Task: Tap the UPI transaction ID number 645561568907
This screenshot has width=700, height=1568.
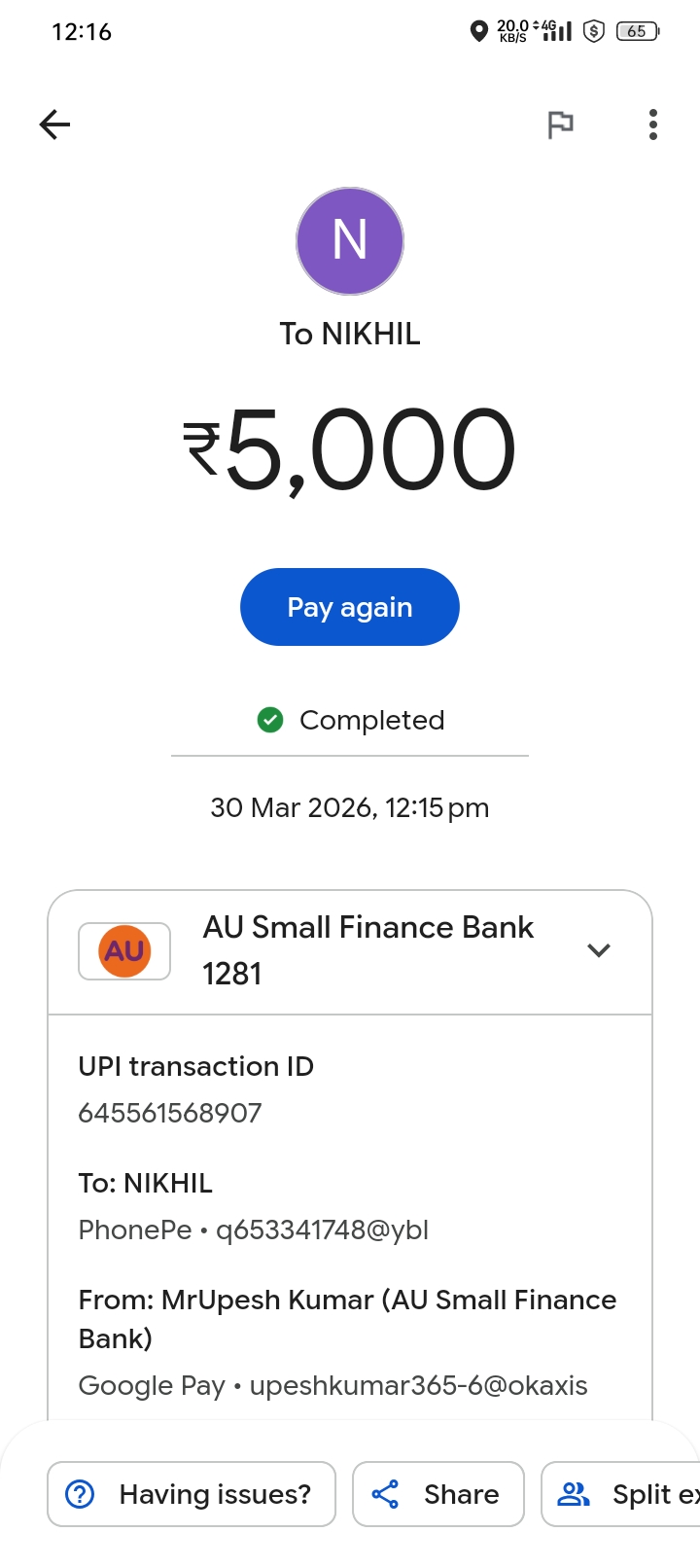Action: tap(170, 1113)
